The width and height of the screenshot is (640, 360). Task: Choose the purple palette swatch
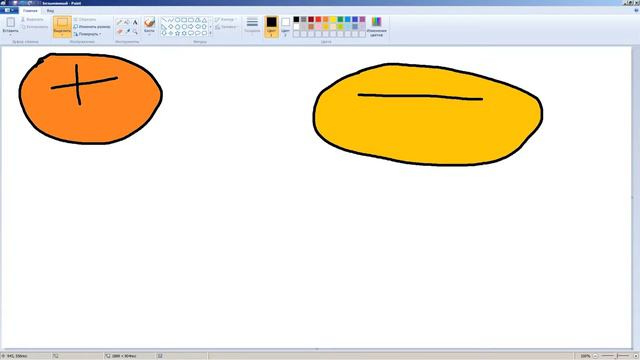[x=362, y=19]
